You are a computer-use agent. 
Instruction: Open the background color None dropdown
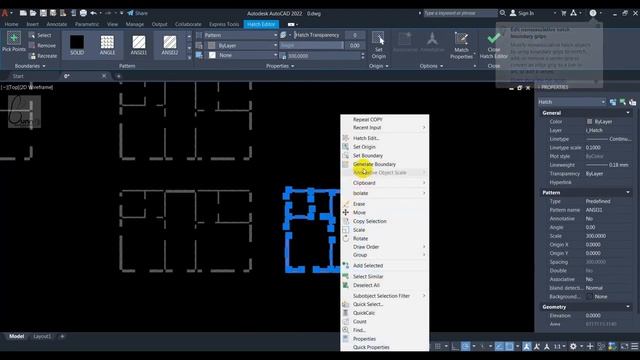click(x=240, y=55)
